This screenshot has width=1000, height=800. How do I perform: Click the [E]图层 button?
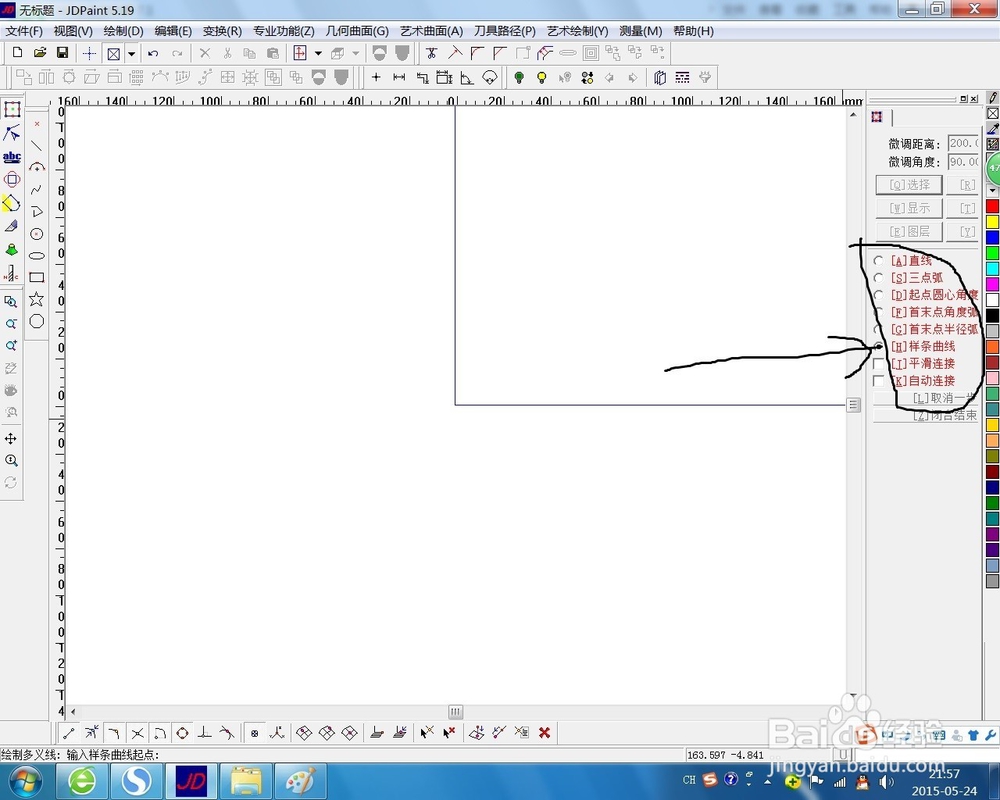(909, 231)
